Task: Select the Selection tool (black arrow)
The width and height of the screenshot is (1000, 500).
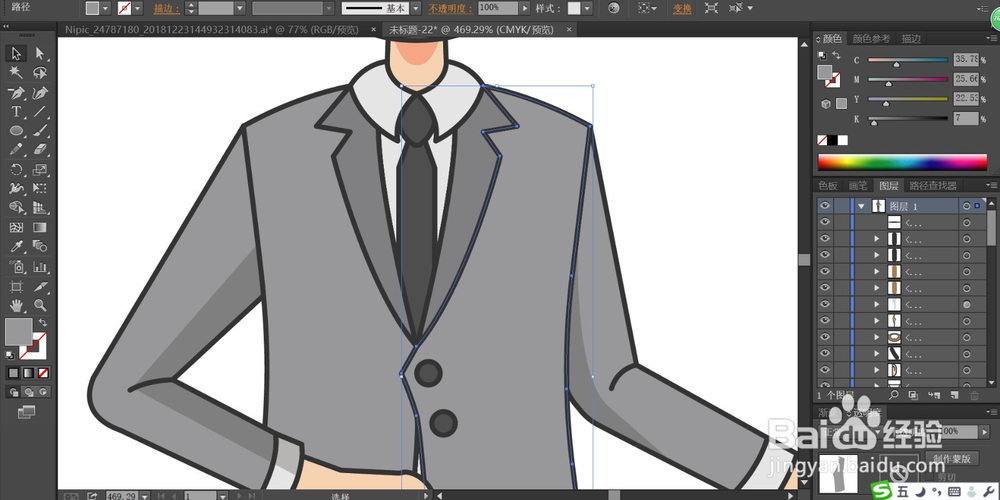Action: (x=16, y=54)
